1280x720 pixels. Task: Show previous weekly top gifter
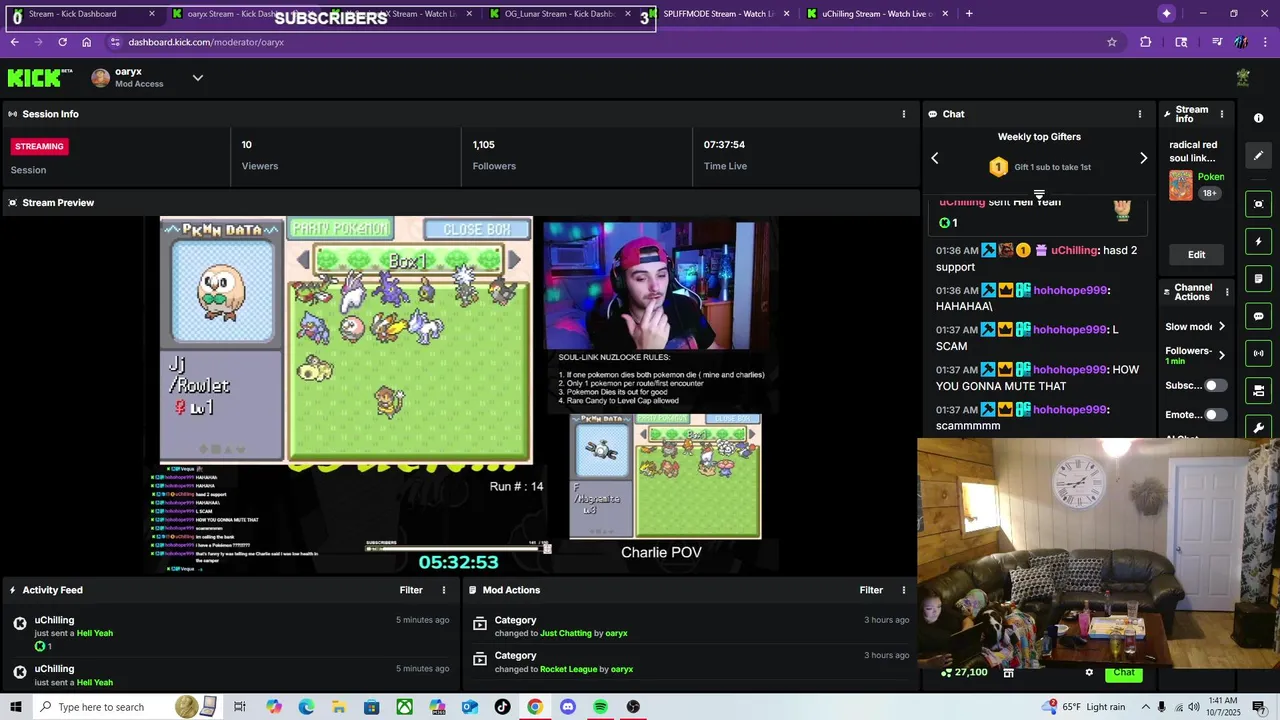pyautogui.click(x=935, y=158)
